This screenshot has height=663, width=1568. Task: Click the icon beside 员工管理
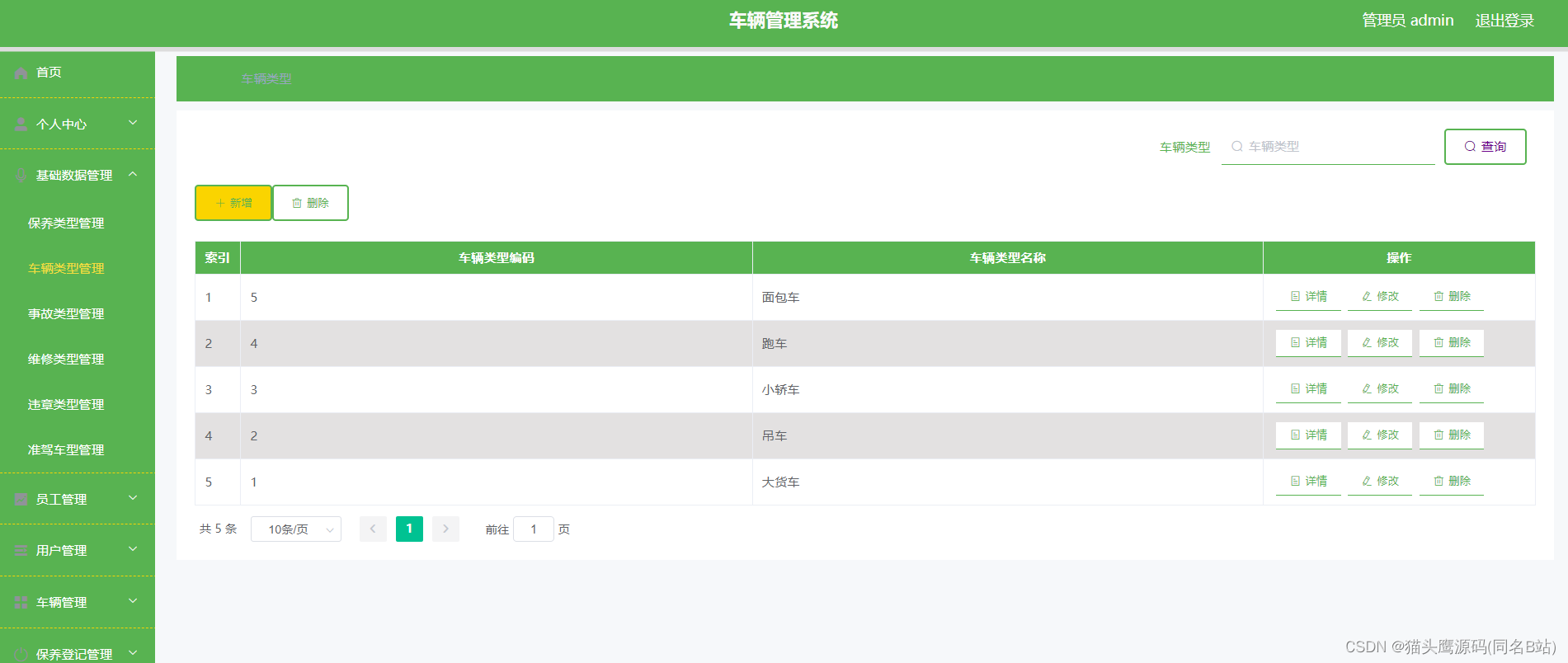(x=21, y=500)
